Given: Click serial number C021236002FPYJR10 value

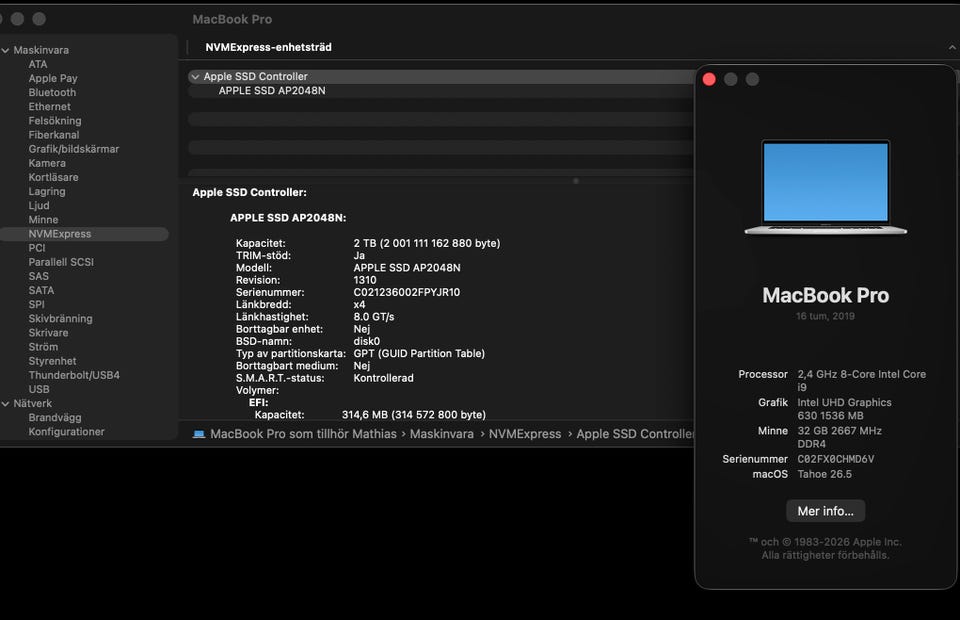Looking at the screenshot, I should [407, 293].
